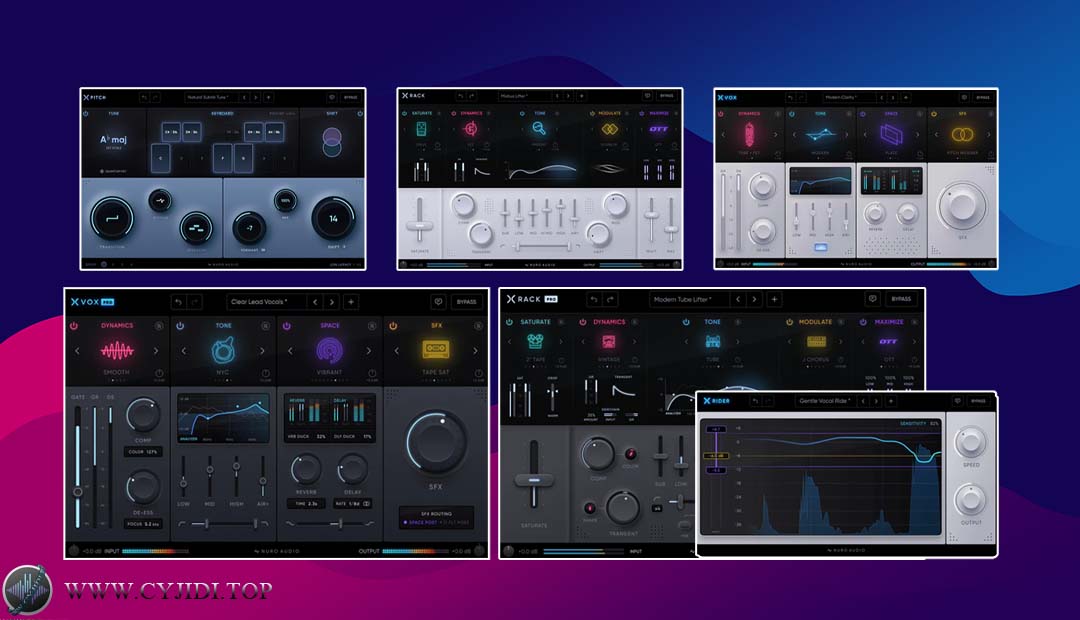The width and height of the screenshot is (1080, 620).
Task: Click the high-cut filter icon under Xvox Pro Tone faders
Action: click(264, 524)
